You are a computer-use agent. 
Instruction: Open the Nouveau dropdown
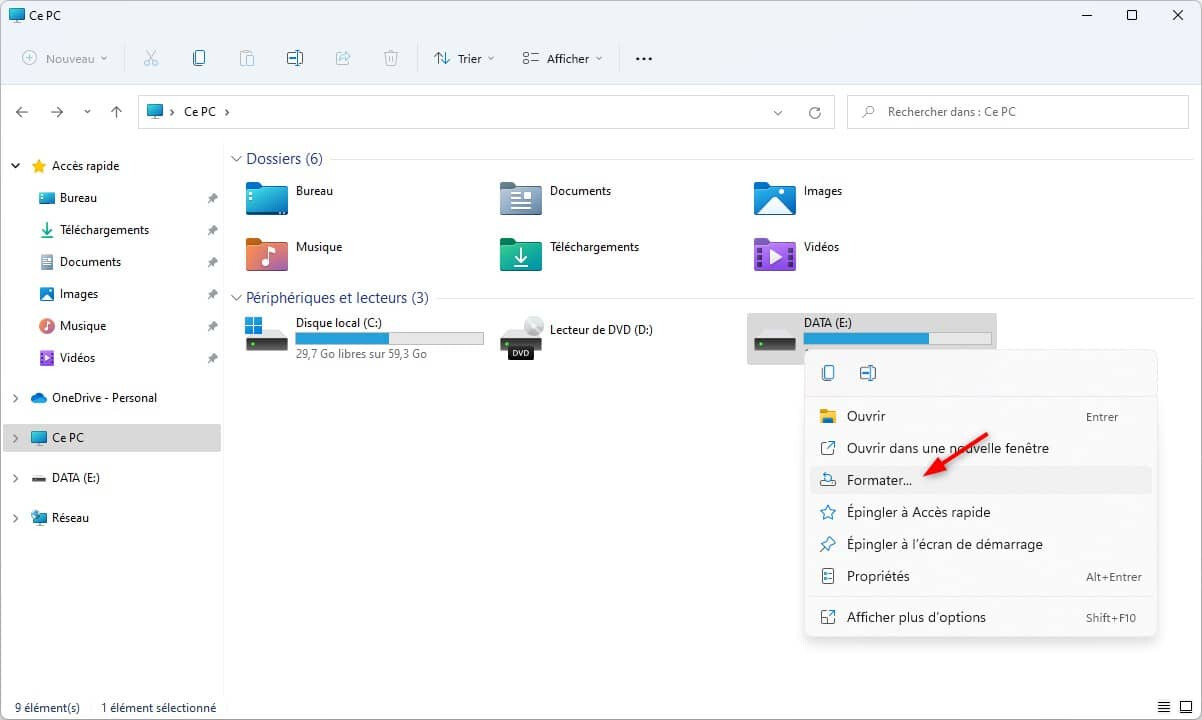click(65, 59)
